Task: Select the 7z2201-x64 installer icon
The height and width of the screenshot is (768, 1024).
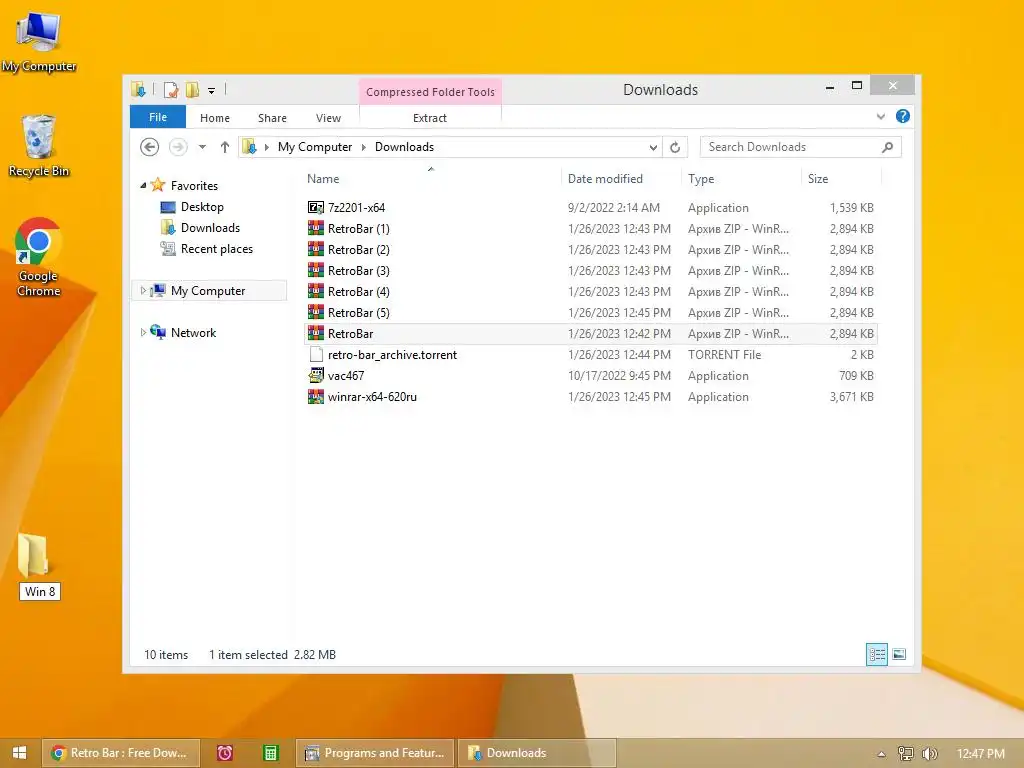Action: pyautogui.click(x=316, y=208)
